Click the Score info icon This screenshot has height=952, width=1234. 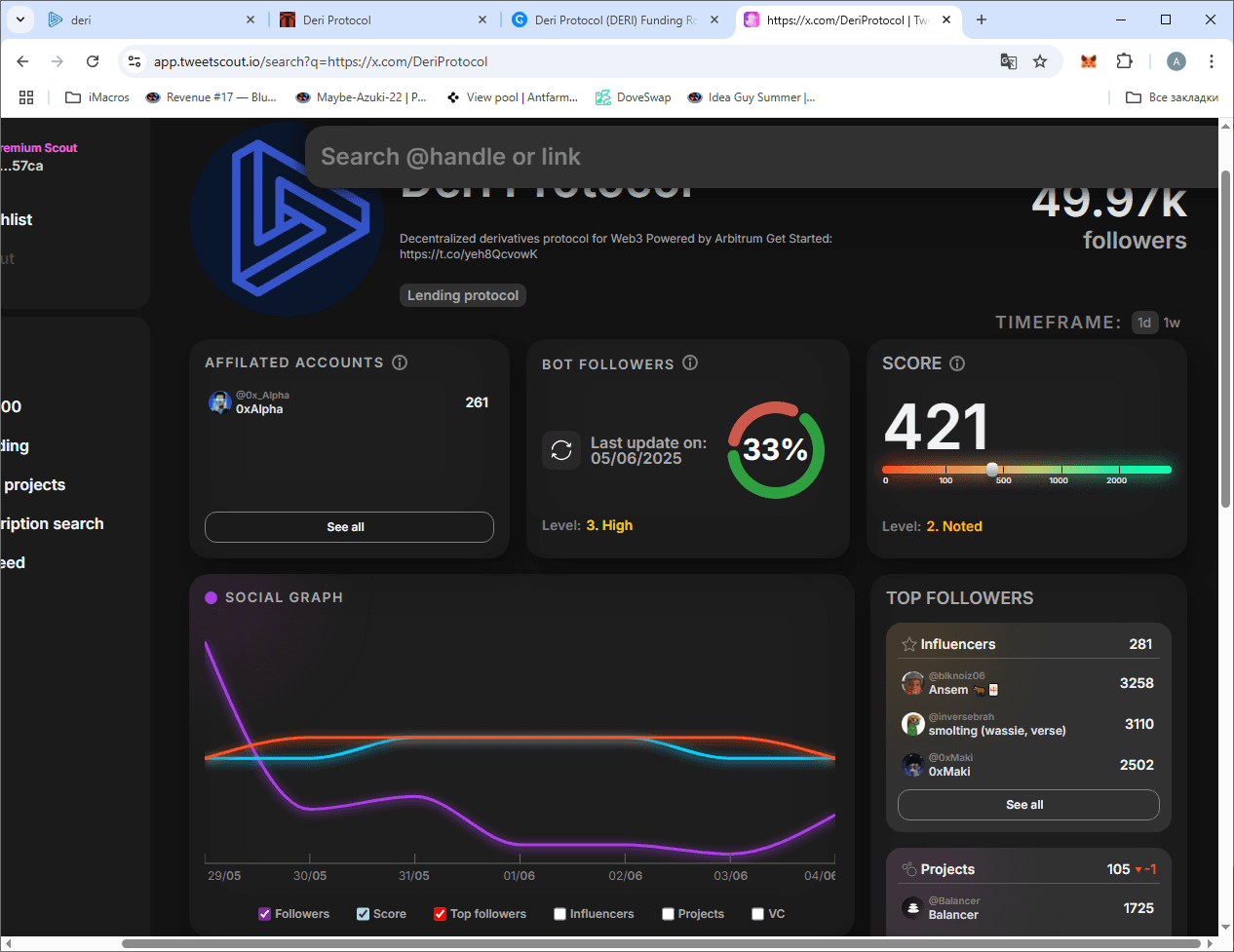957,363
